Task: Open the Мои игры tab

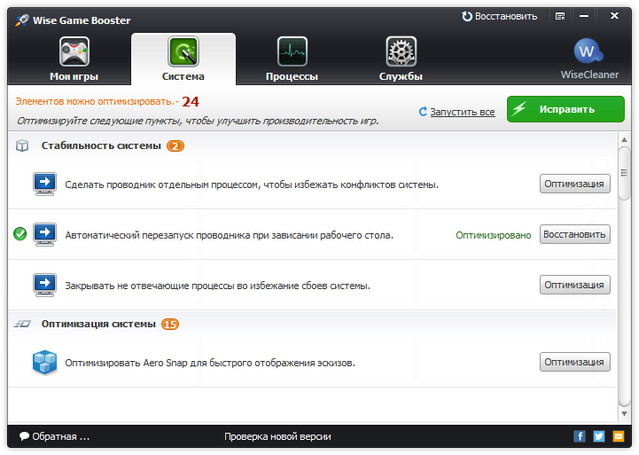Action: [74, 59]
